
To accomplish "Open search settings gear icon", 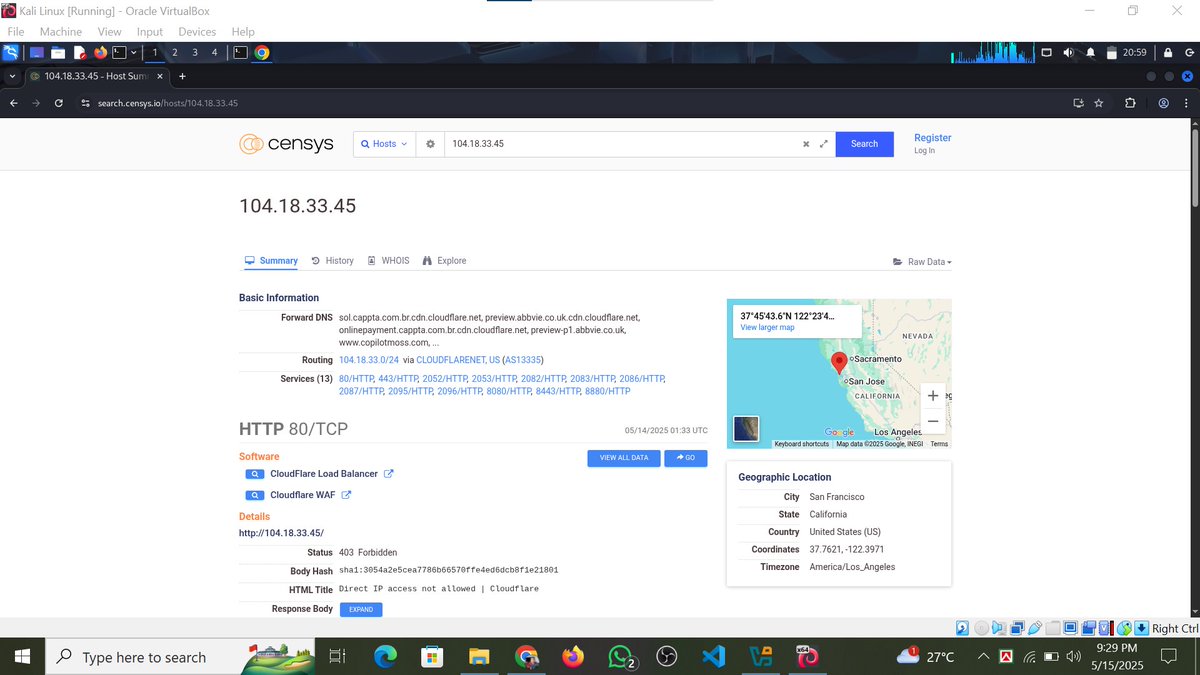I will 430,144.
